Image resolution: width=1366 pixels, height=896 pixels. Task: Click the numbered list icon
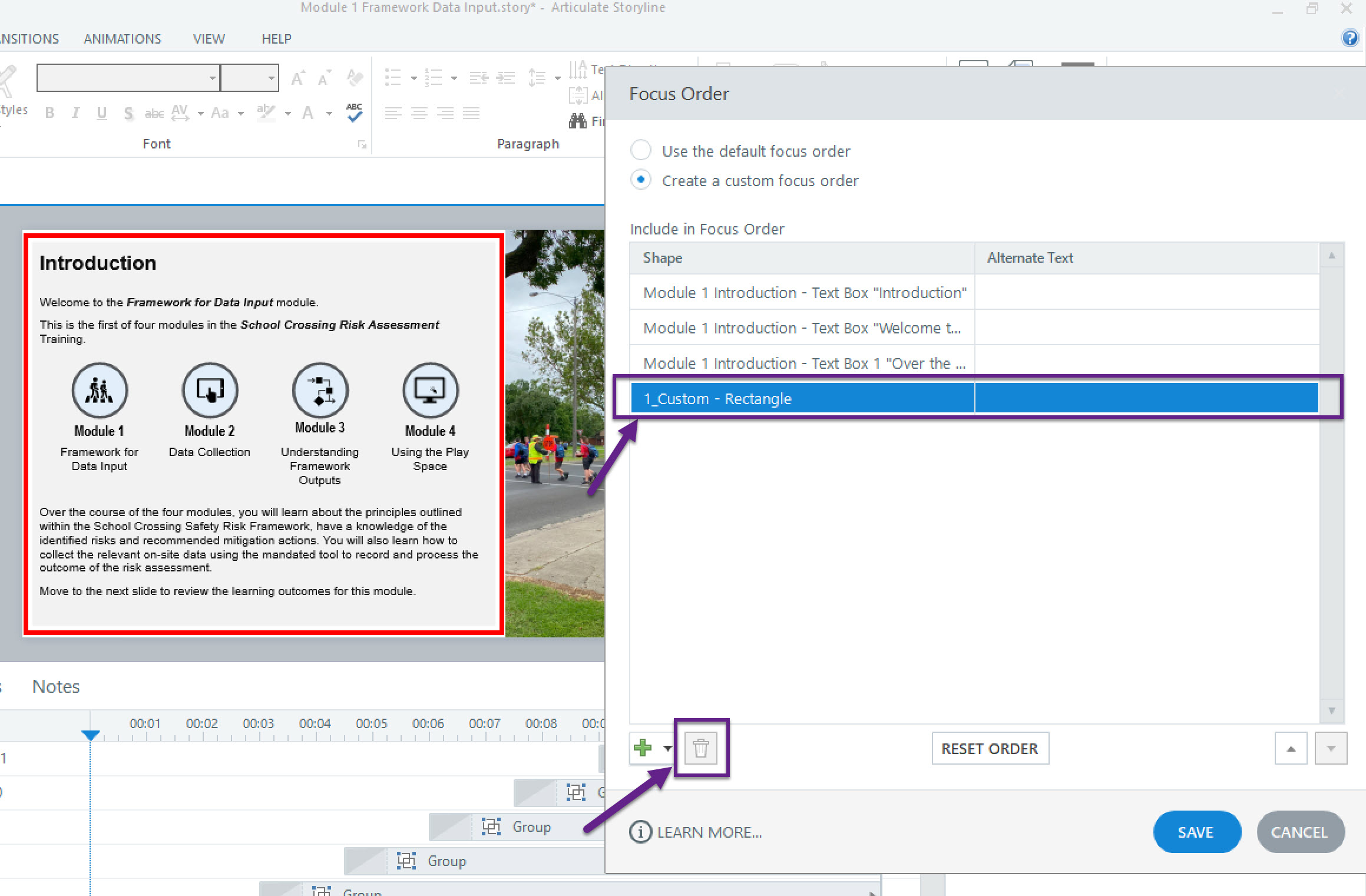click(x=434, y=78)
